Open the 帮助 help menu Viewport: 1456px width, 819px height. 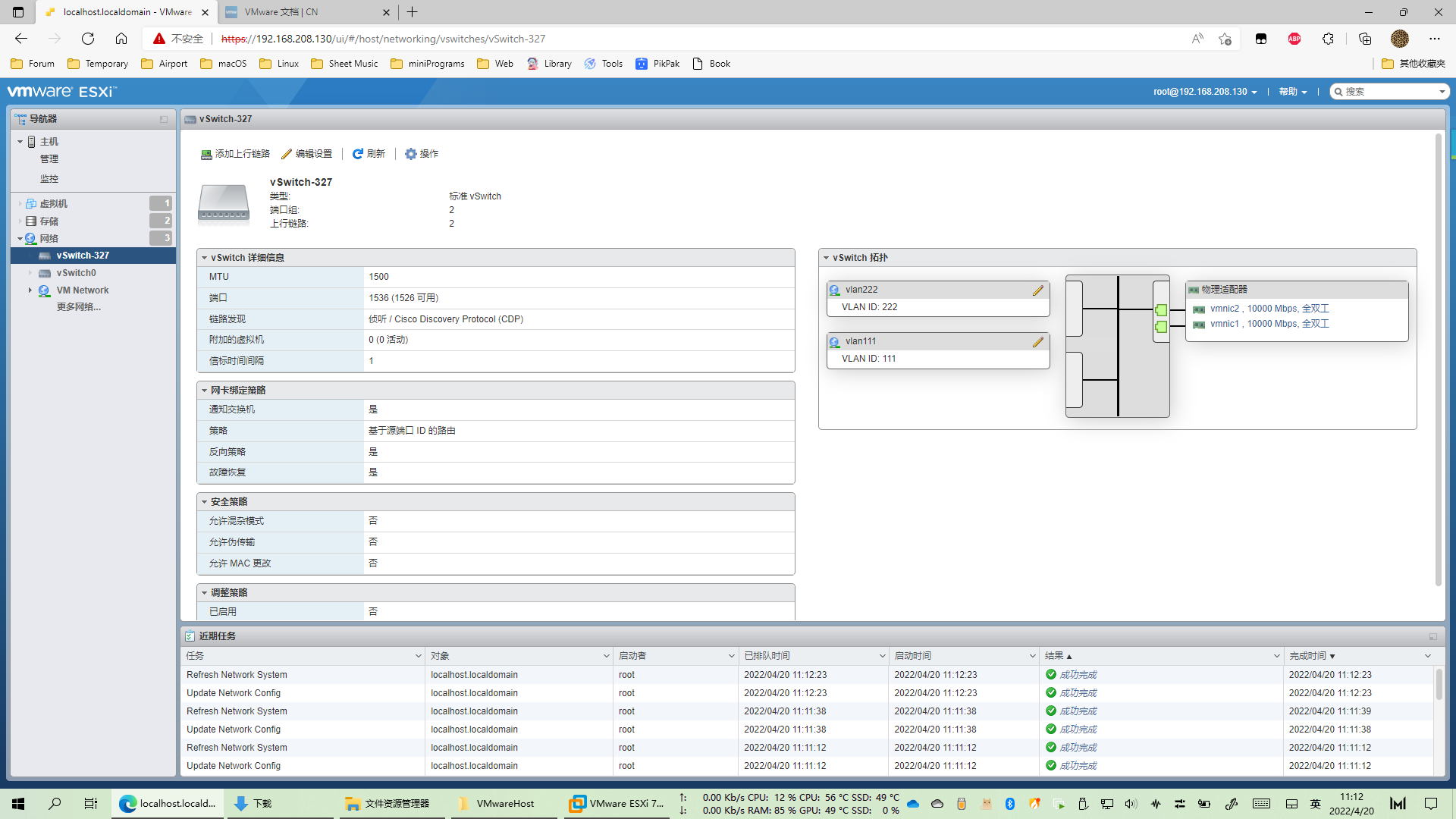click(1292, 92)
